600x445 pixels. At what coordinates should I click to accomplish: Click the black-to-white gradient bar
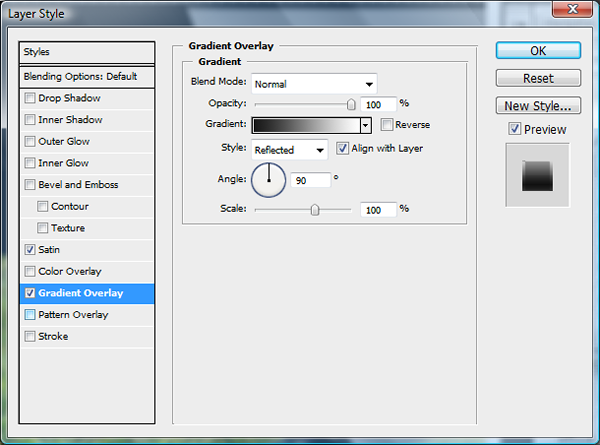click(x=305, y=125)
